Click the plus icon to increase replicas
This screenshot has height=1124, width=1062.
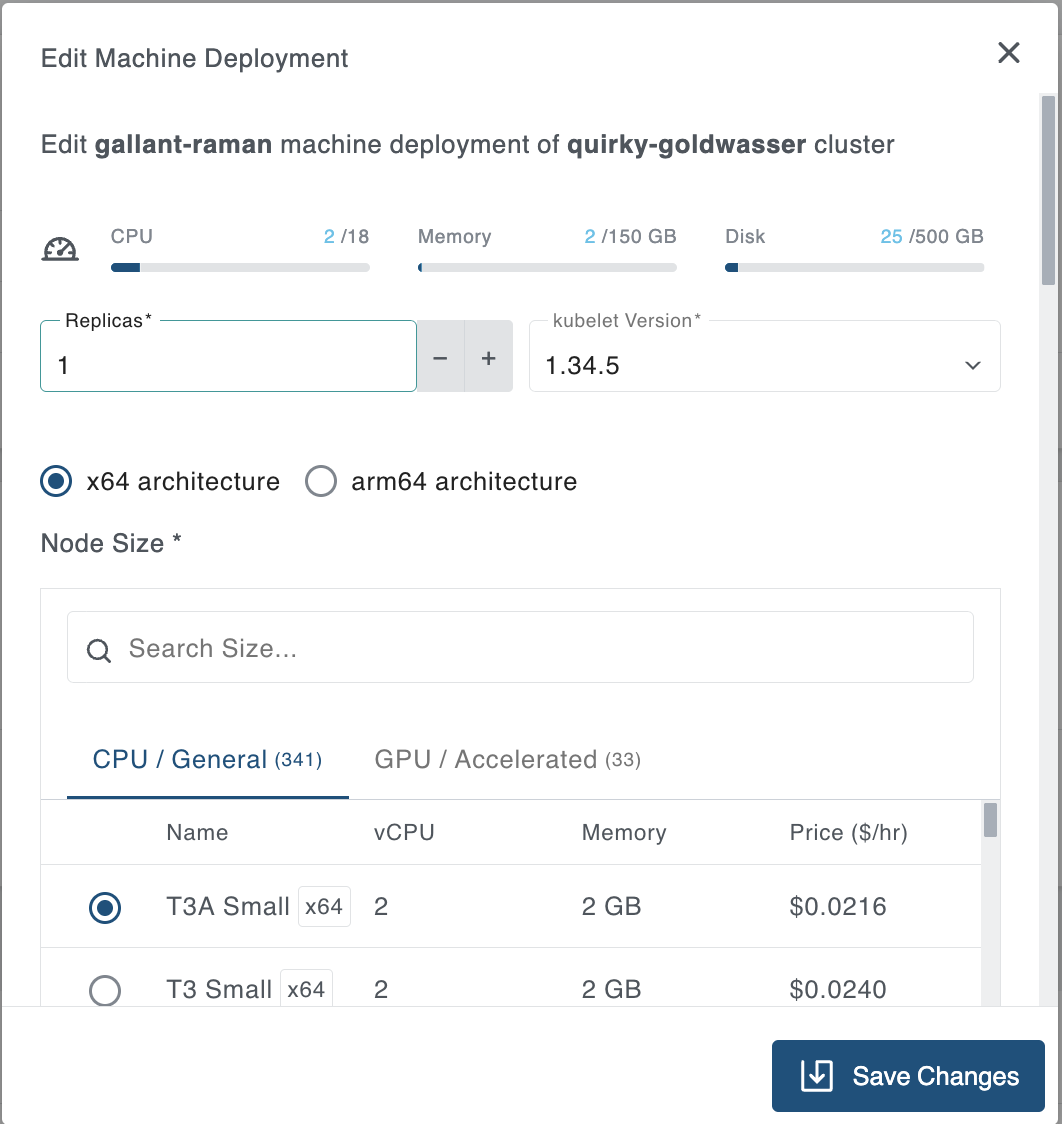pos(489,356)
